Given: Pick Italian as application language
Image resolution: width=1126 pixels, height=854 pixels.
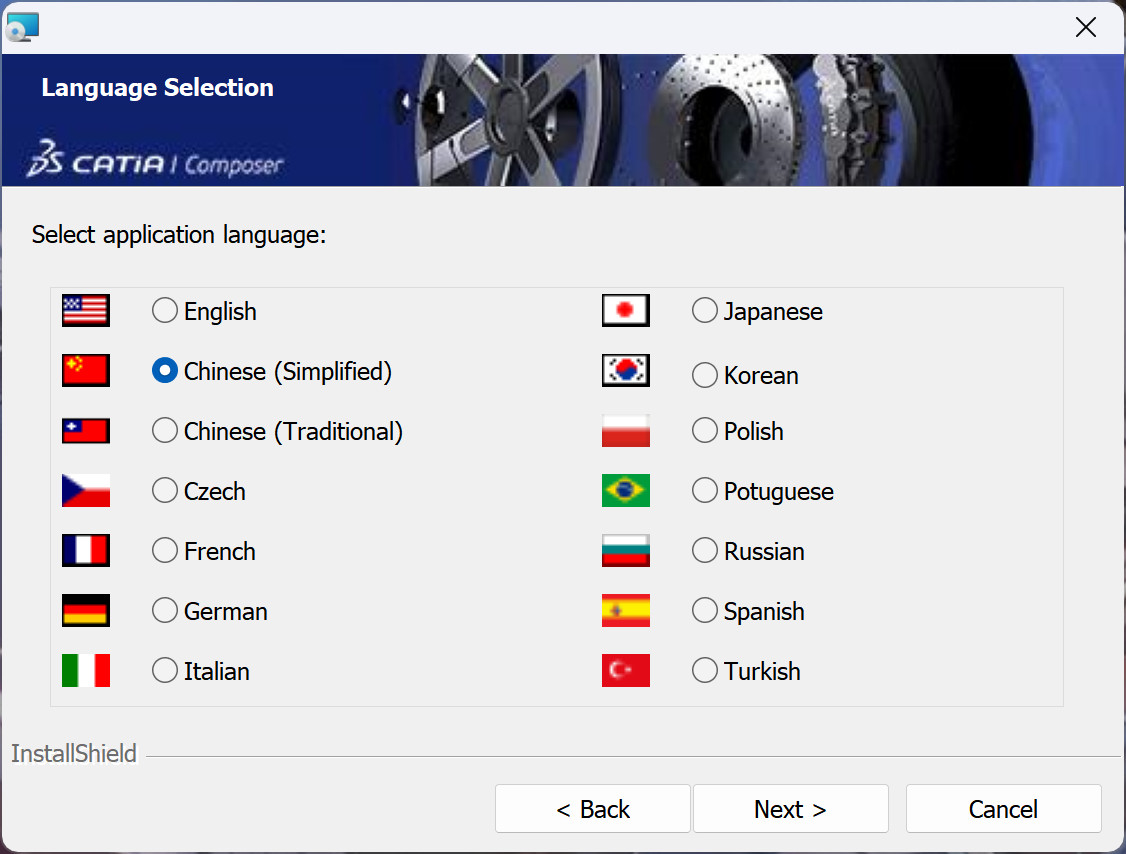Looking at the screenshot, I should [x=165, y=671].
